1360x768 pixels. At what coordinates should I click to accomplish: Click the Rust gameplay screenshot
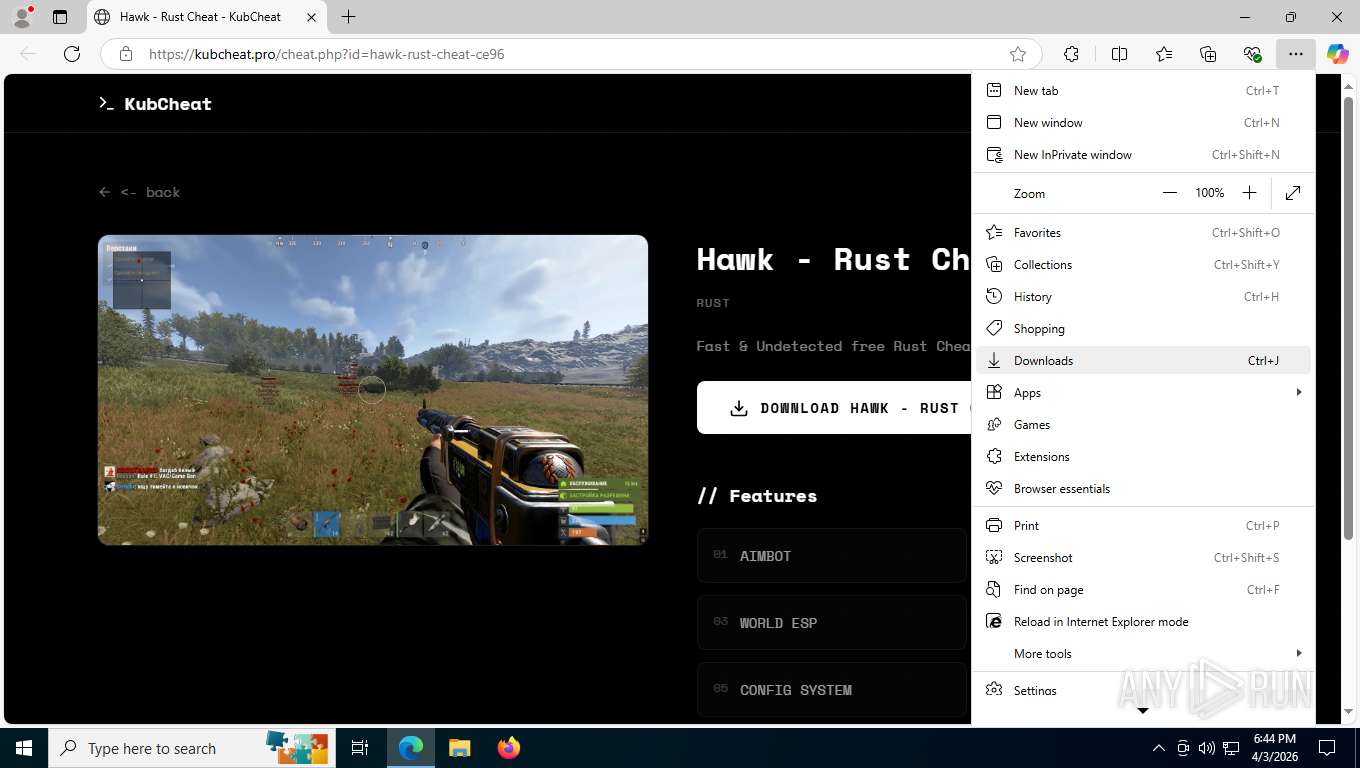373,390
